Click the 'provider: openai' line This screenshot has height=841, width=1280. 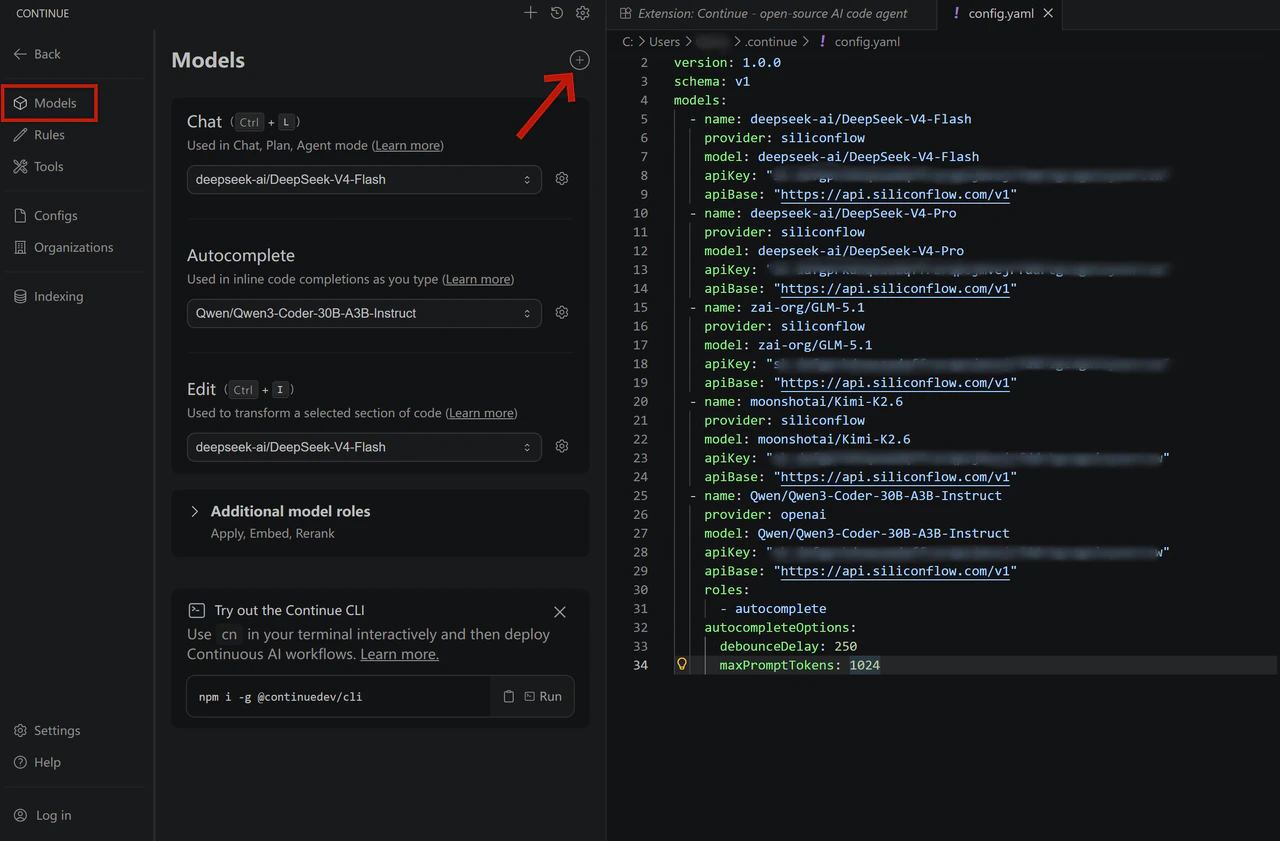tap(765, 515)
